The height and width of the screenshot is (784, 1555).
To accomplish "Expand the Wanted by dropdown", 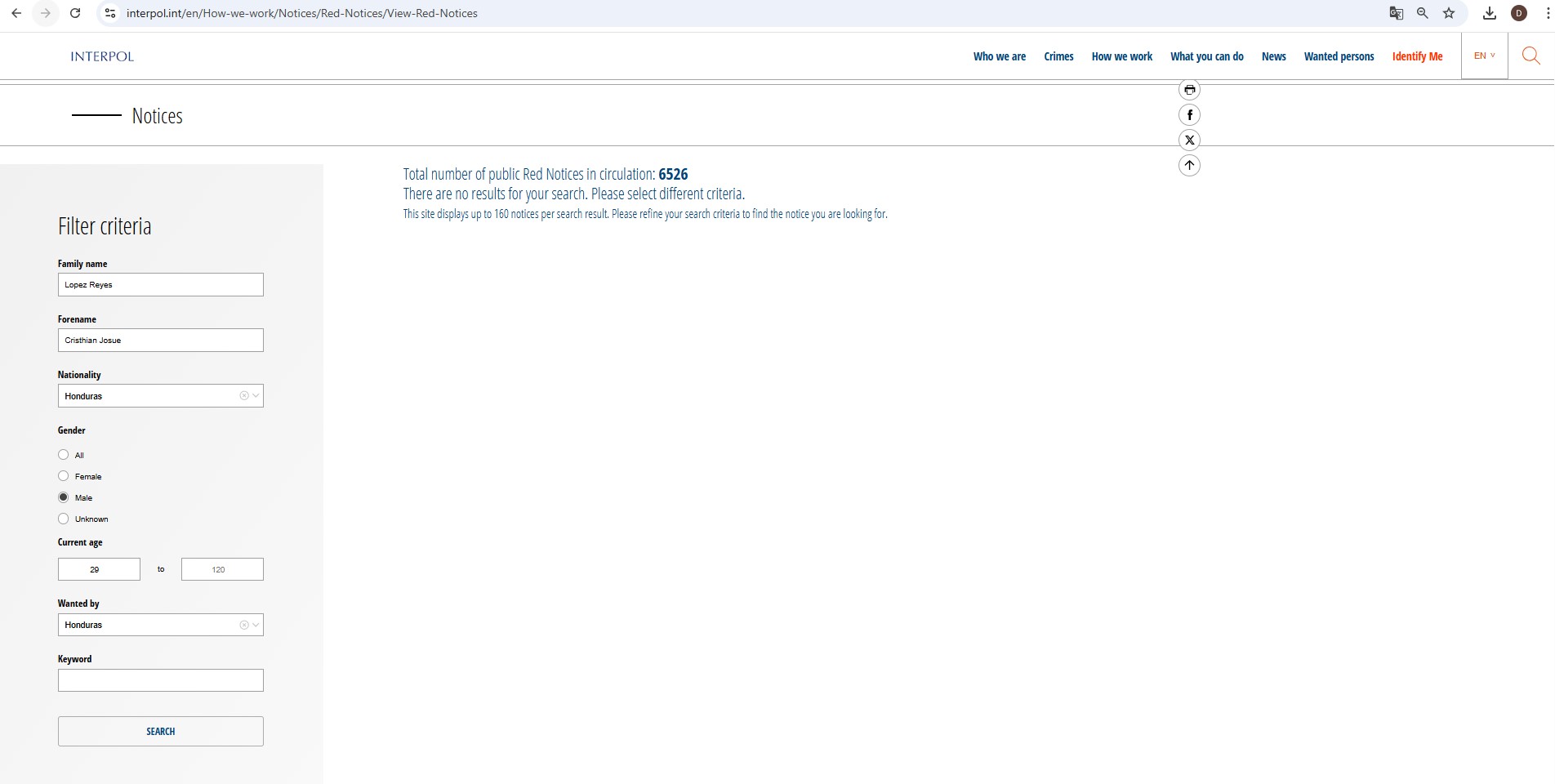I will (256, 625).
